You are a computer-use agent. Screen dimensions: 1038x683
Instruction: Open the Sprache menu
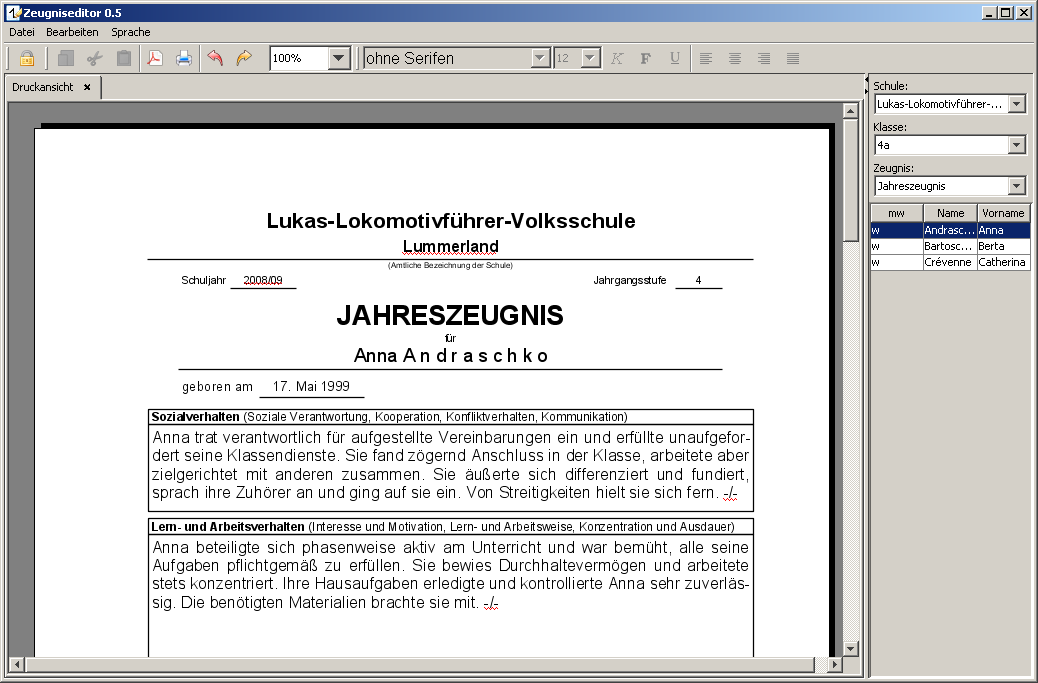[131, 32]
